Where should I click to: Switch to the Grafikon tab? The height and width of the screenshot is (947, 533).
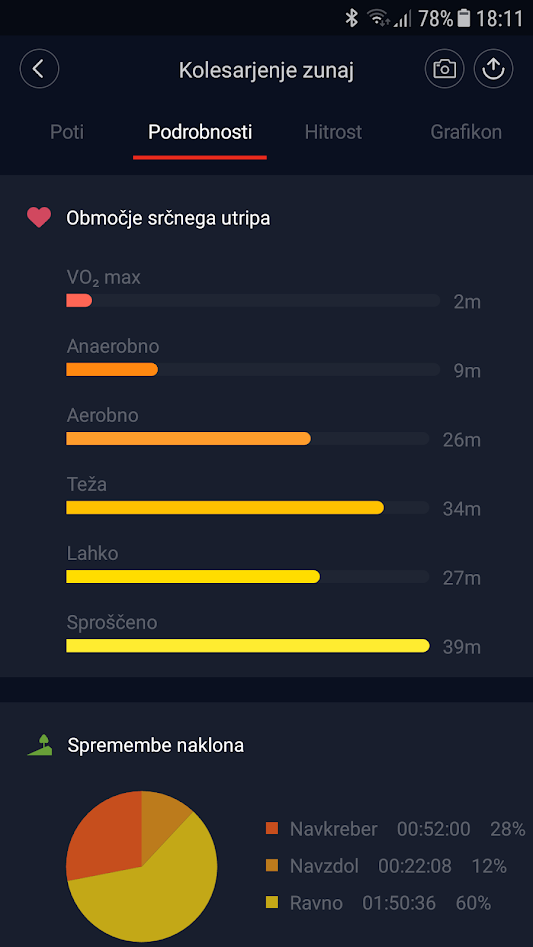466,132
